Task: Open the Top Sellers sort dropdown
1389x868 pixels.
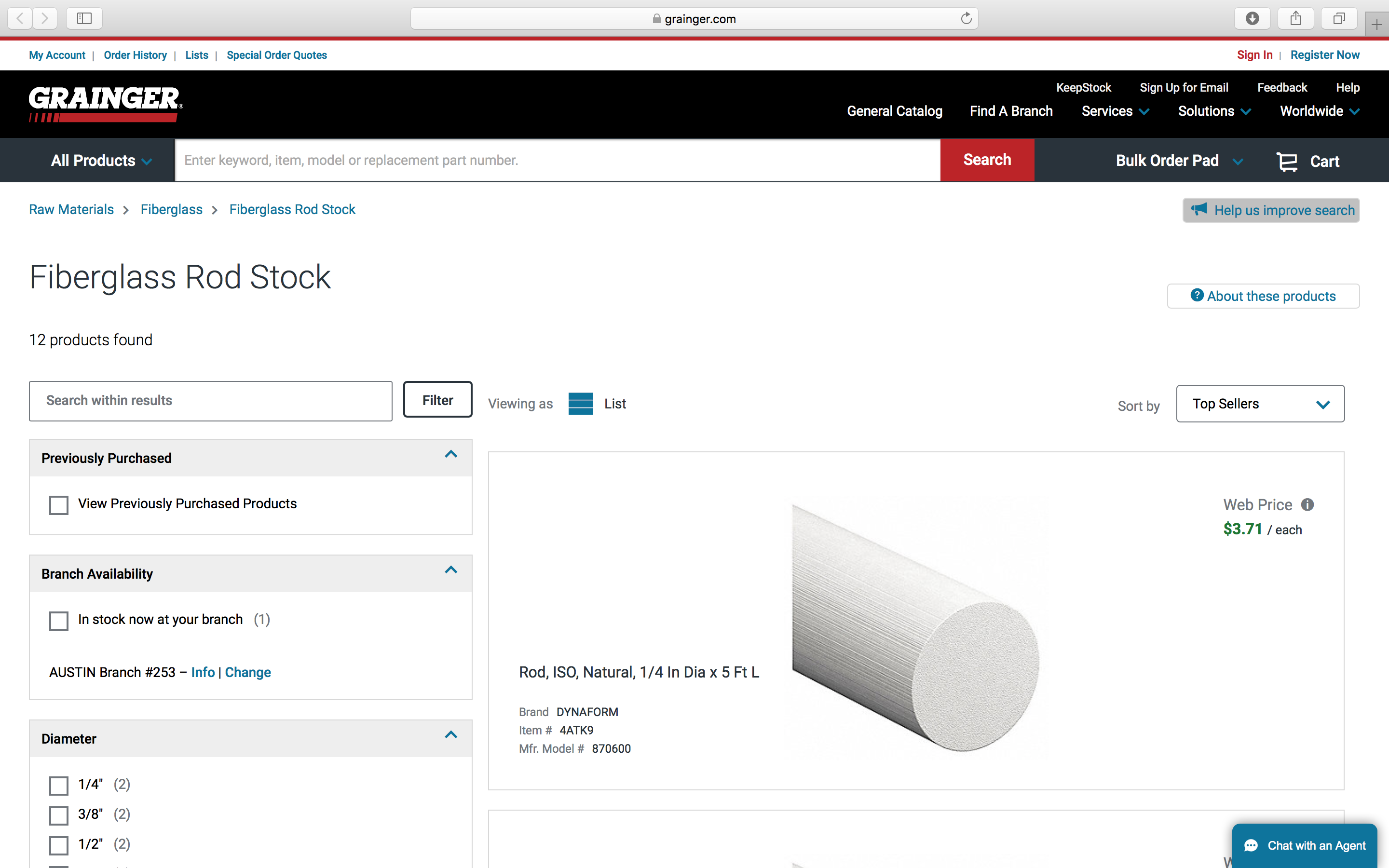Action: point(1260,404)
